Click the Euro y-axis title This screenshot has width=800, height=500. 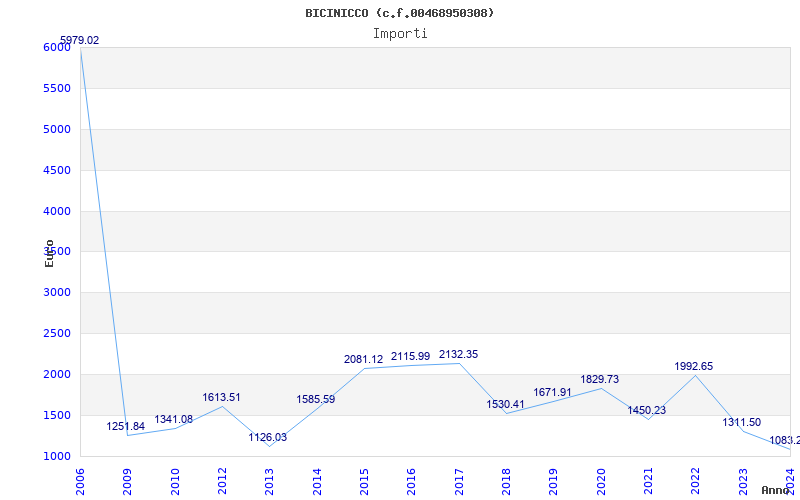click(x=49, y=252)
